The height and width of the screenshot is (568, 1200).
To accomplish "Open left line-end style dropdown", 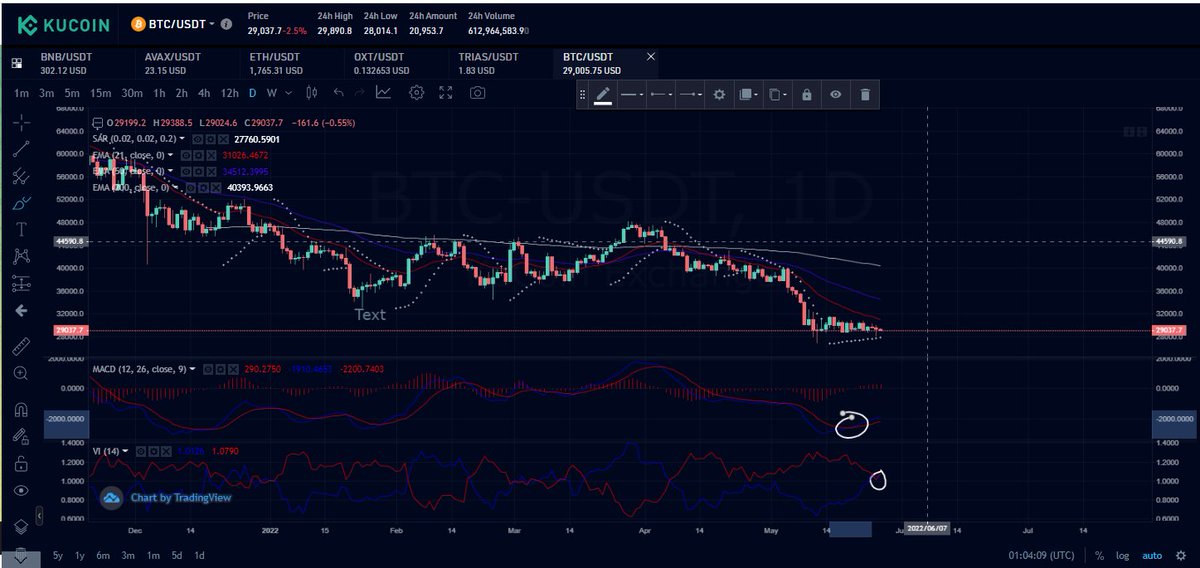I will 661,95.
